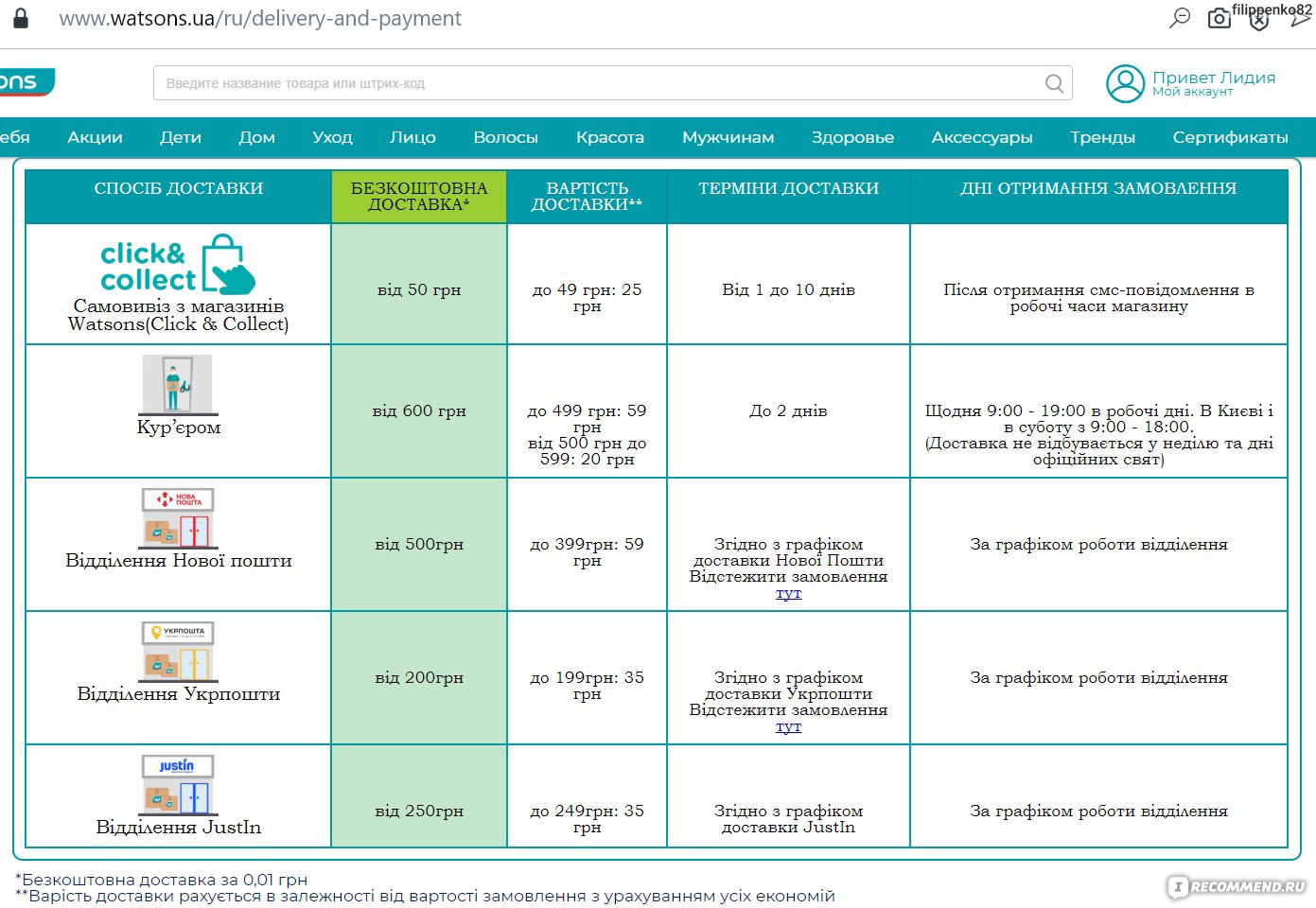1316x908 pixels.
Task: Open the Красота category
Action: click(x=610, y=137)
